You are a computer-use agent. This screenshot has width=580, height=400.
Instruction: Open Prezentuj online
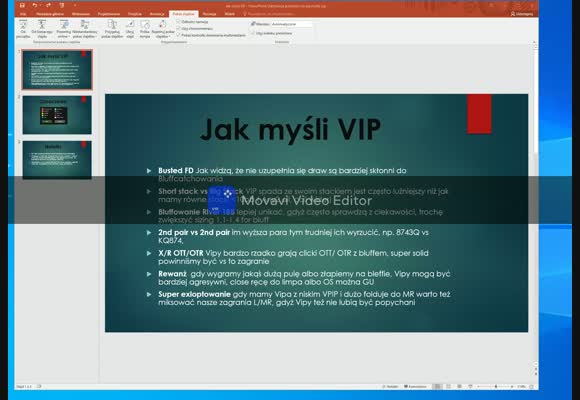pos(64,29)
